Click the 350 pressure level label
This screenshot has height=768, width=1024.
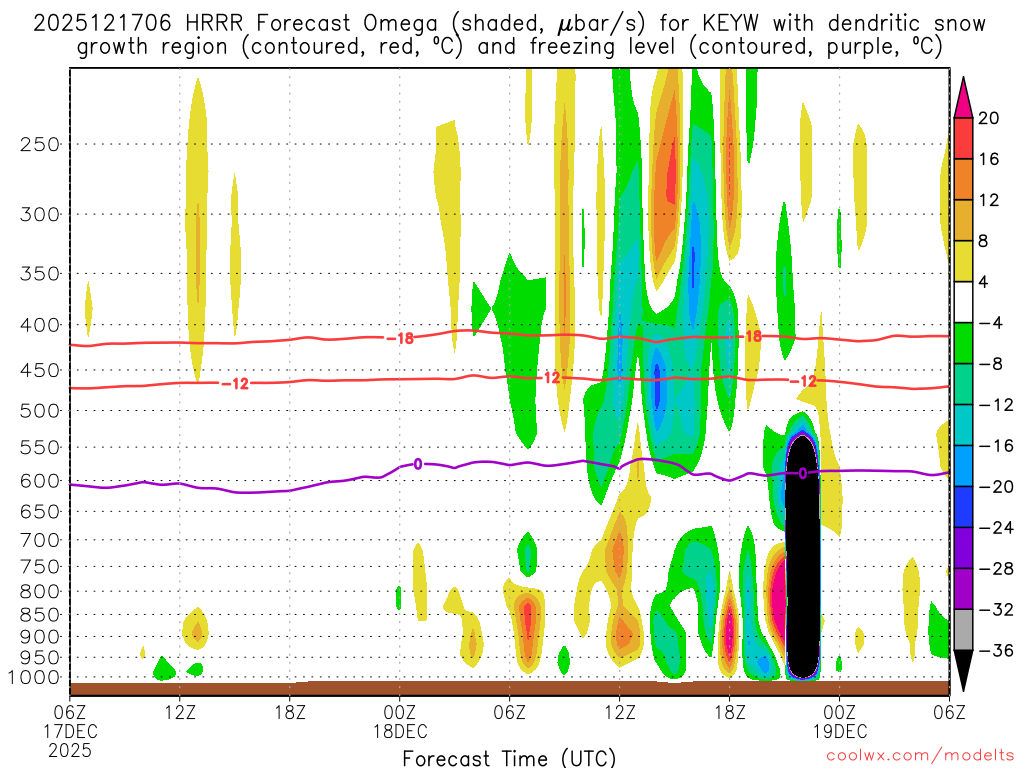(39, 273)
